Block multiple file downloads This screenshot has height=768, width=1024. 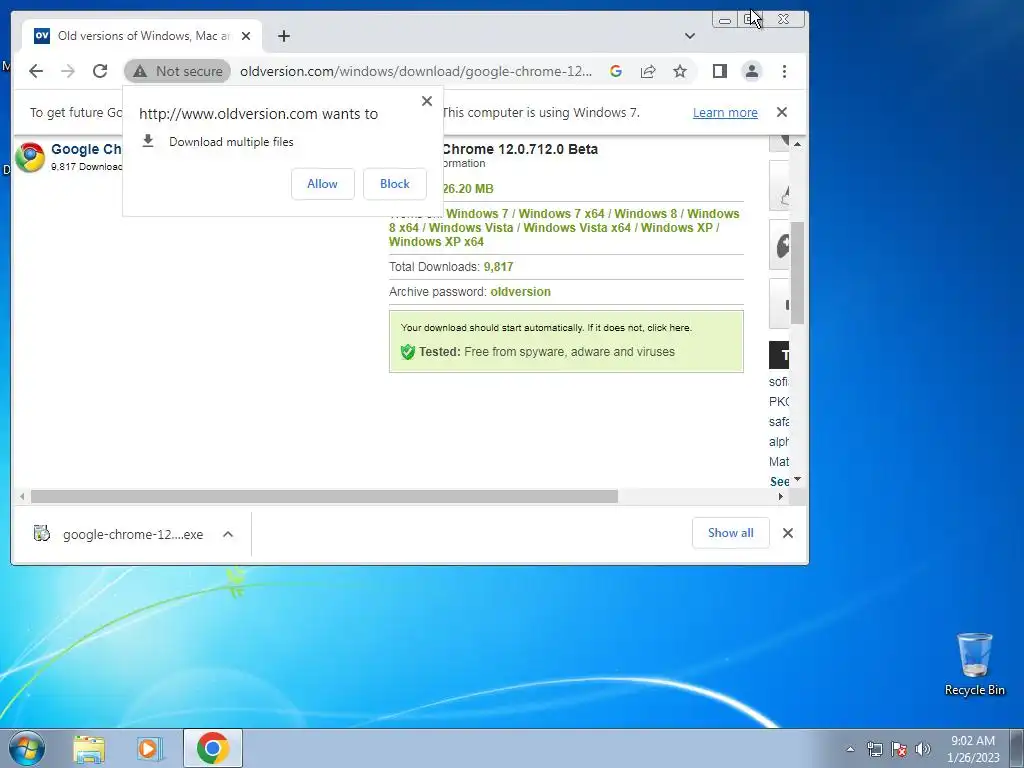pyautogui.click(x=394, y=184)
